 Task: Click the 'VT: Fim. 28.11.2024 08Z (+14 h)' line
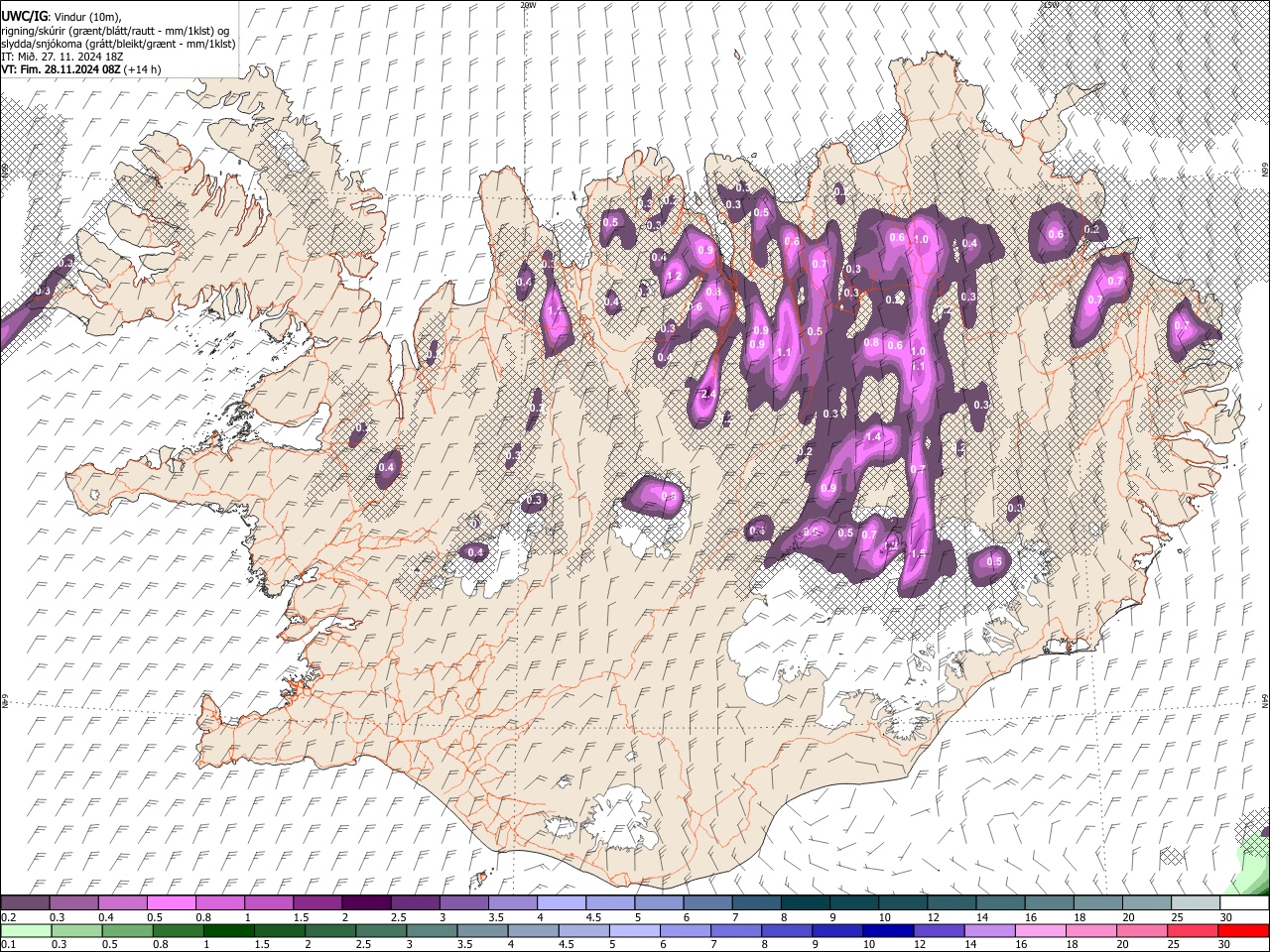81,69
